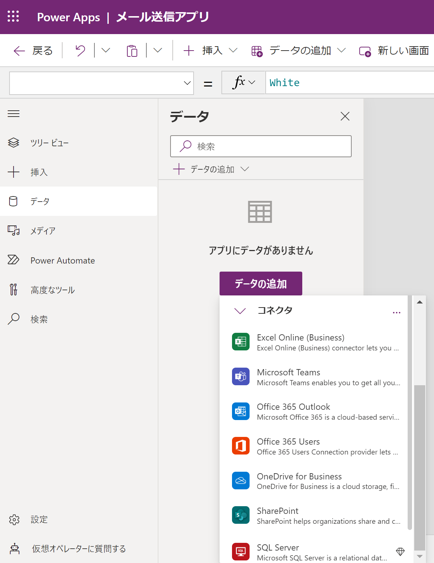Viewport: 434px width, 563px height.
Task: Add a new screen with 新しい画面
Action: pos(394,51)
